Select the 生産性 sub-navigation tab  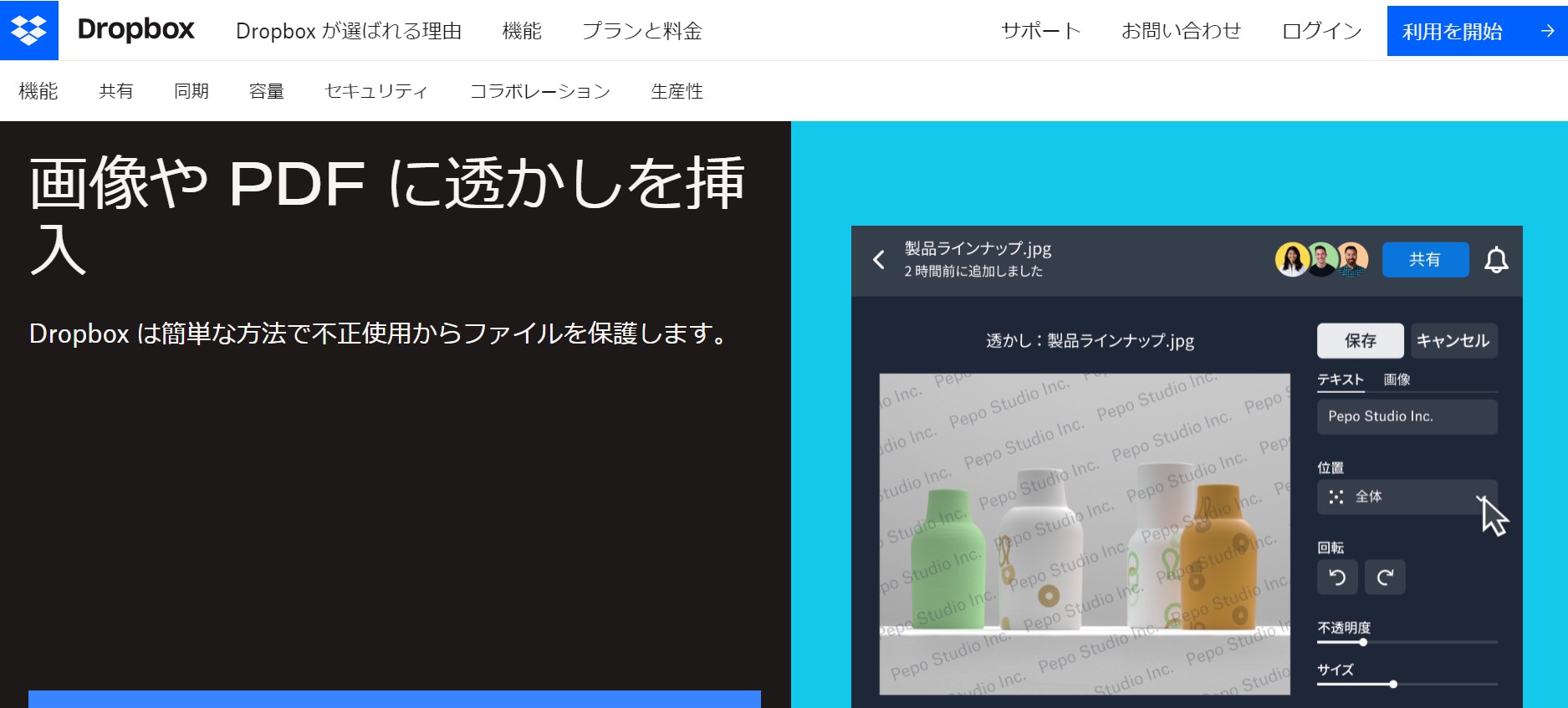(677, 91)
